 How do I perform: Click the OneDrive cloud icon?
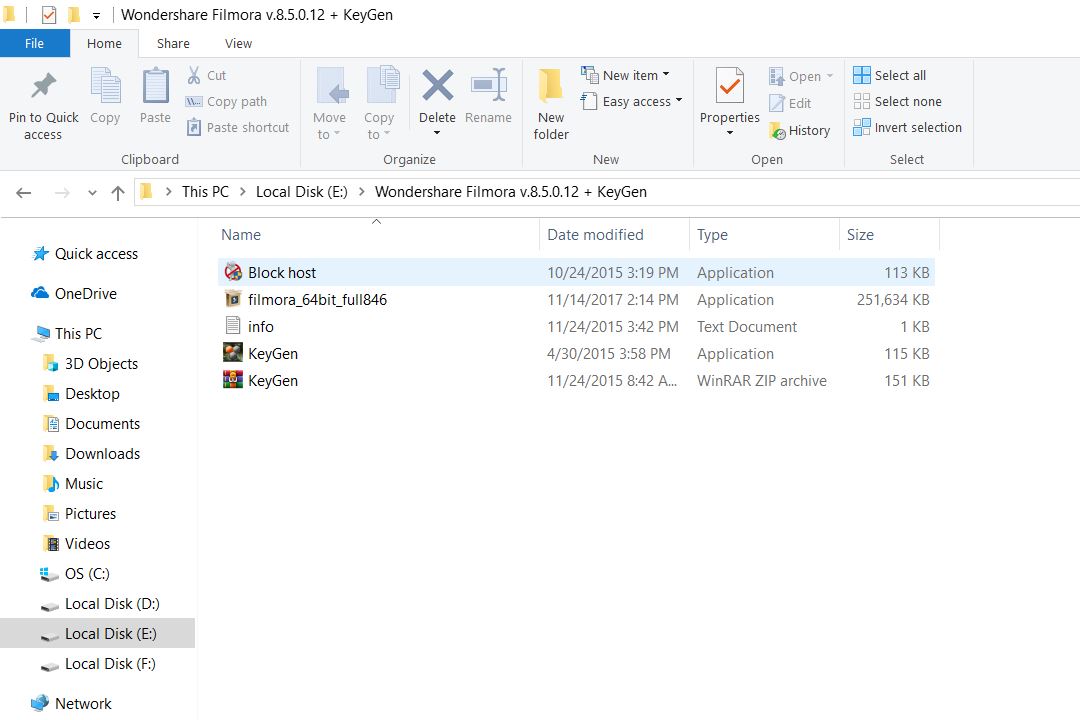pyautogui.click(x=40, y=293)
